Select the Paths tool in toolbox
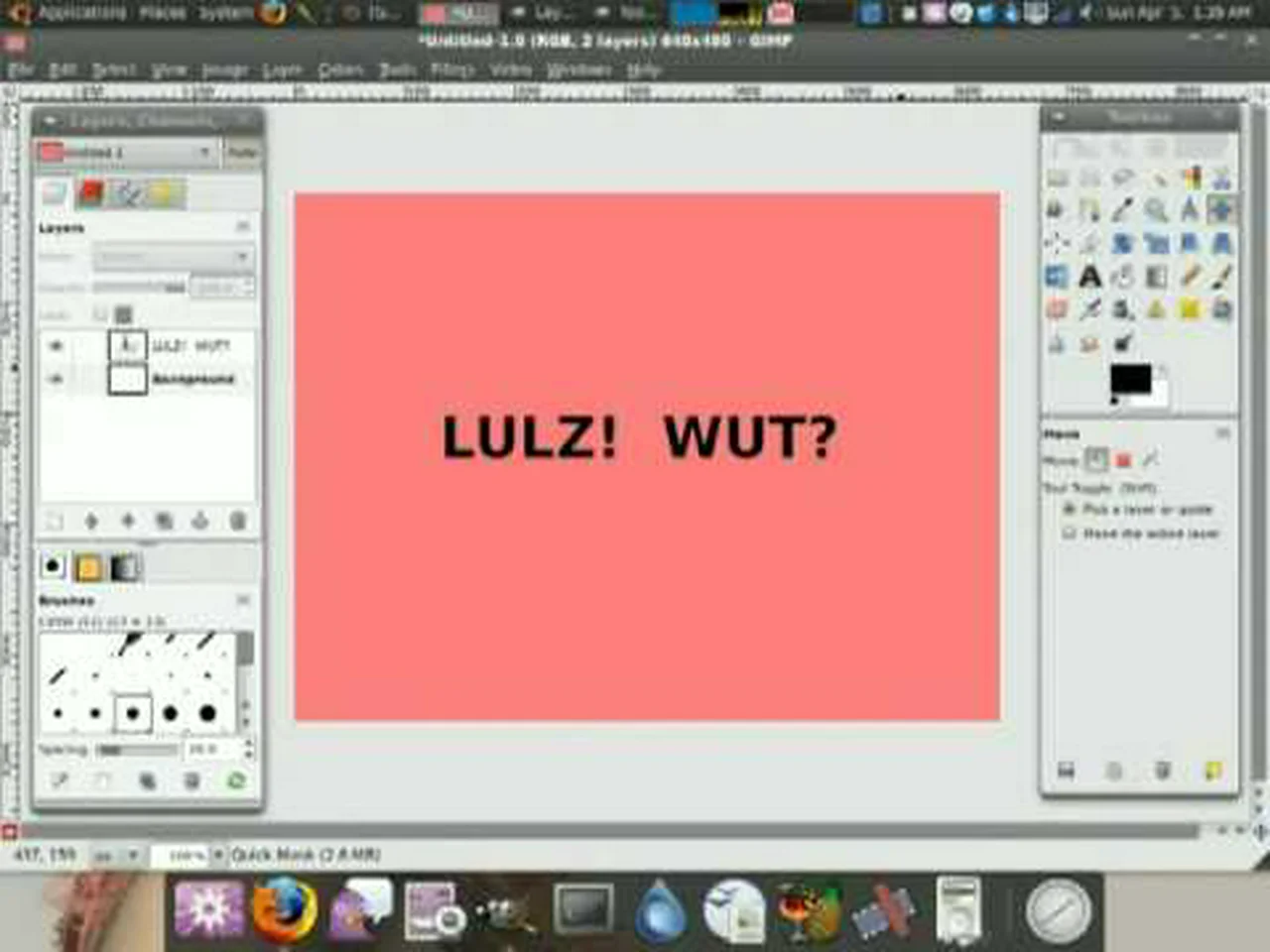The image size is (1270, 952). 1090,210
